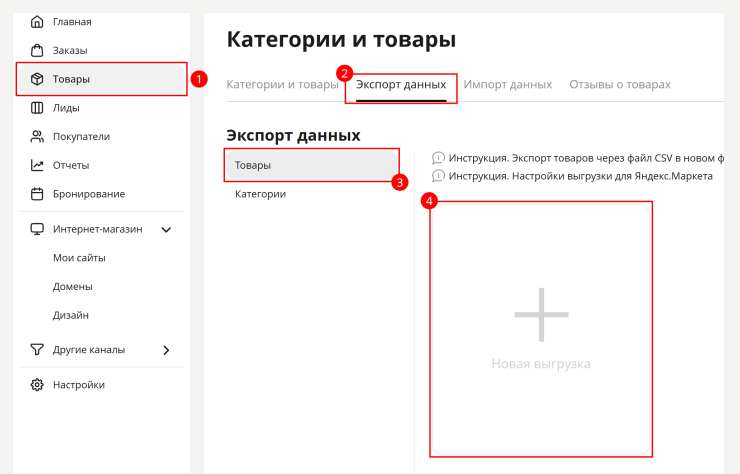Open Дизайн submenu item
The width and height of the screenshot is (740, 474).
pos(71,315)
